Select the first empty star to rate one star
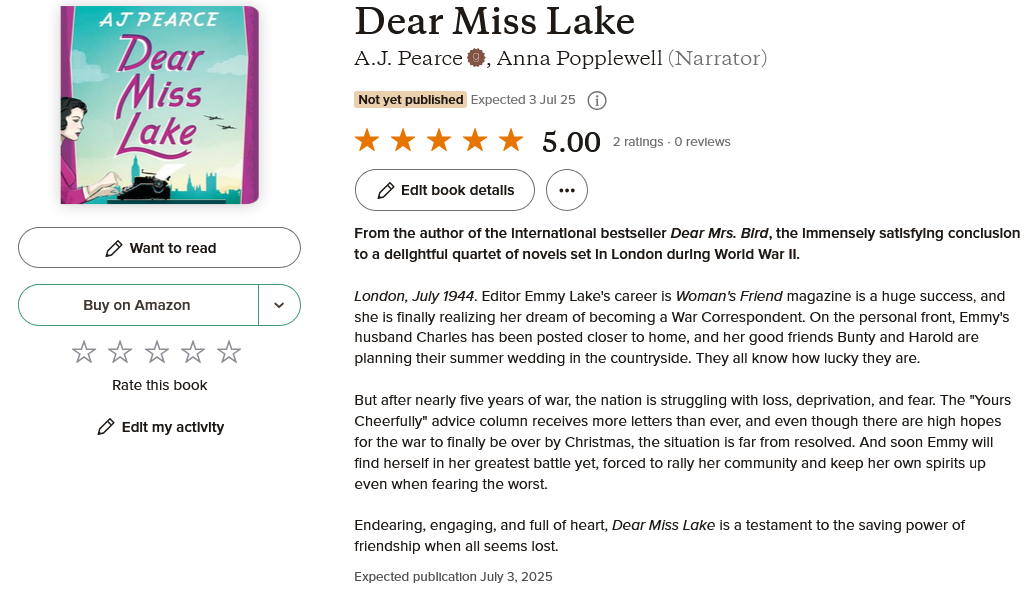1035x600 pixels. pos(84,351)
